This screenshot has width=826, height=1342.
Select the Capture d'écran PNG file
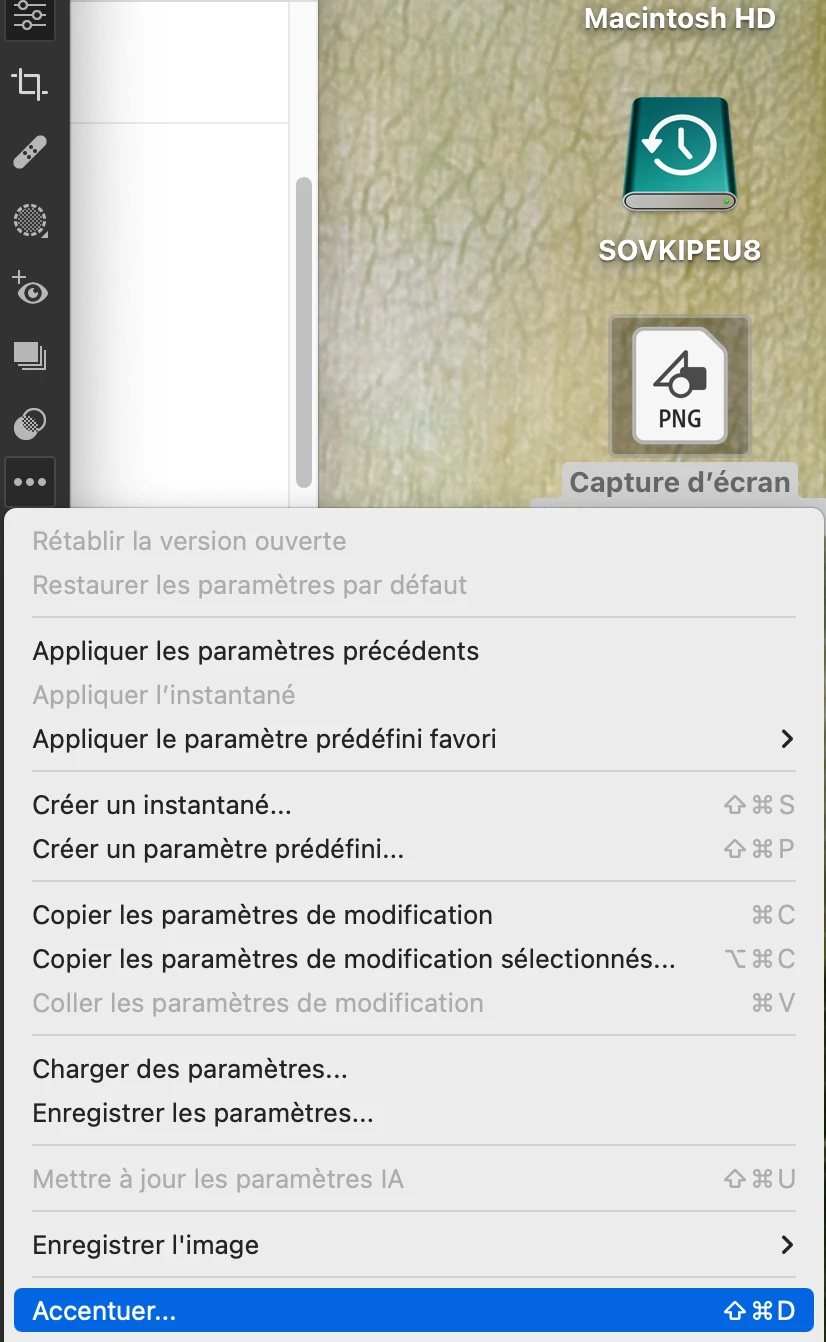click(x=680, y=386)
